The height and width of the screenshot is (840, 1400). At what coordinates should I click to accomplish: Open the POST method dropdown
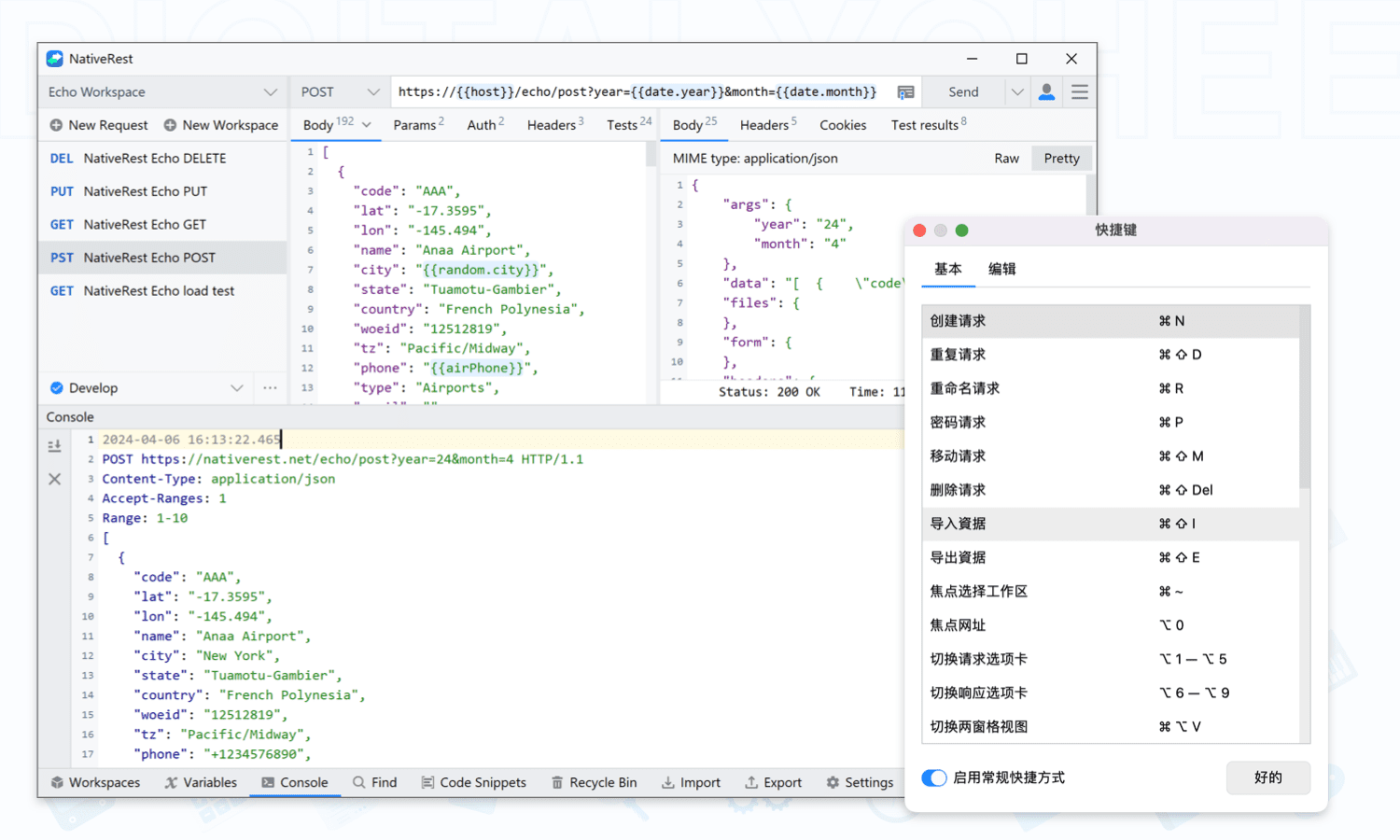pos(372,92)
